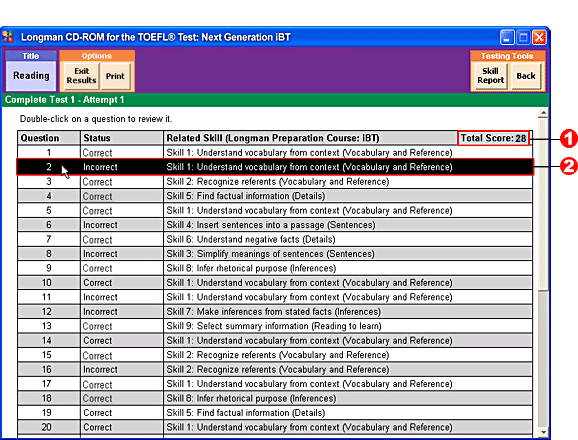
Task: Click the Status column header
Action: point(122,138)
